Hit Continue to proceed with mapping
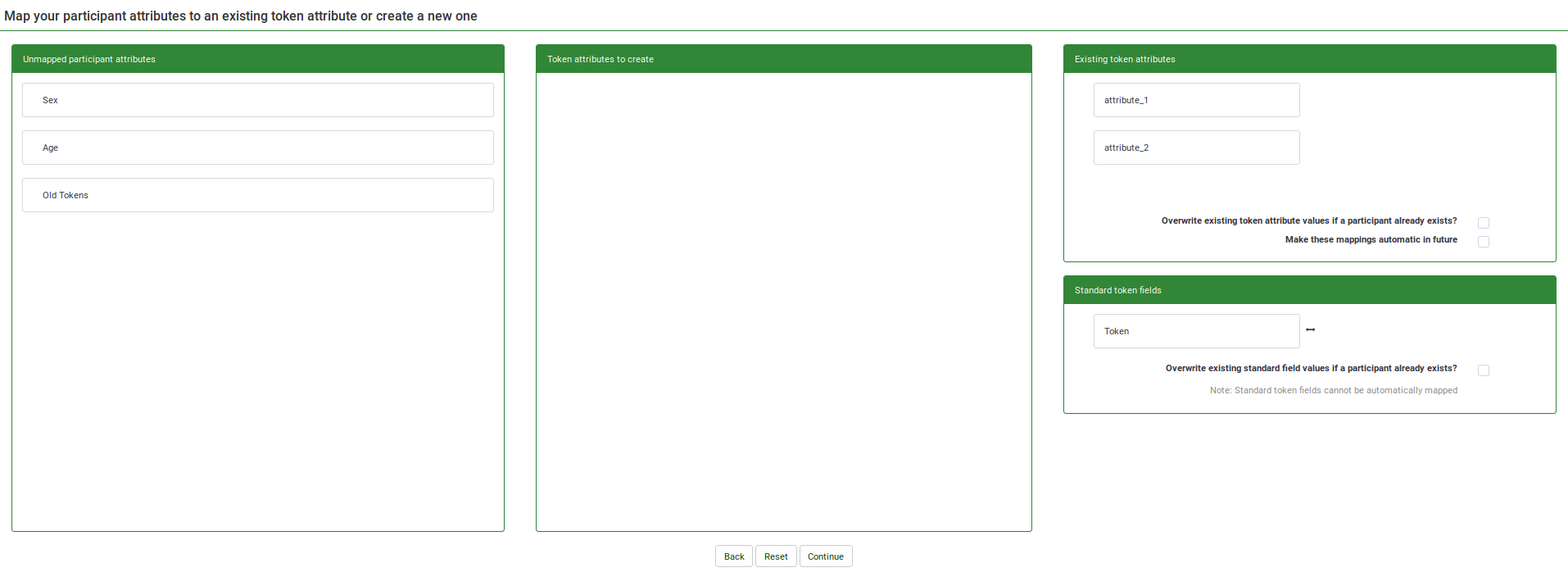Image resolution: width=1568 pixels, height=572 pixels. (825, 556)
